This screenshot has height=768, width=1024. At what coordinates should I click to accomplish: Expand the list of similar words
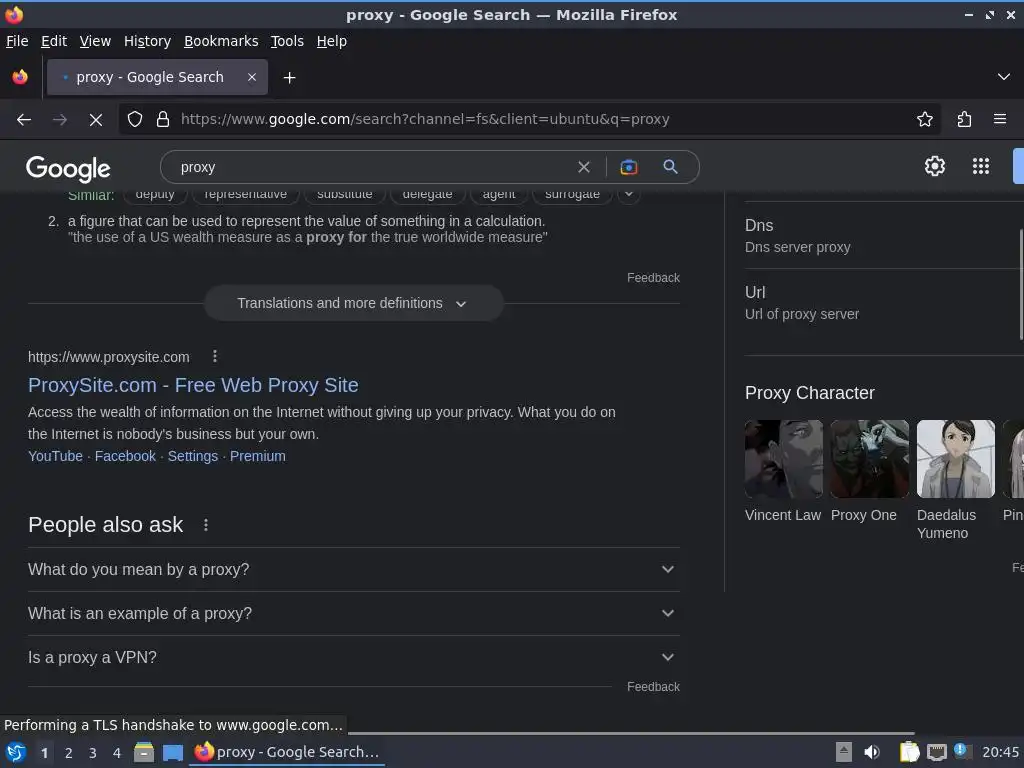pos(628,194)
